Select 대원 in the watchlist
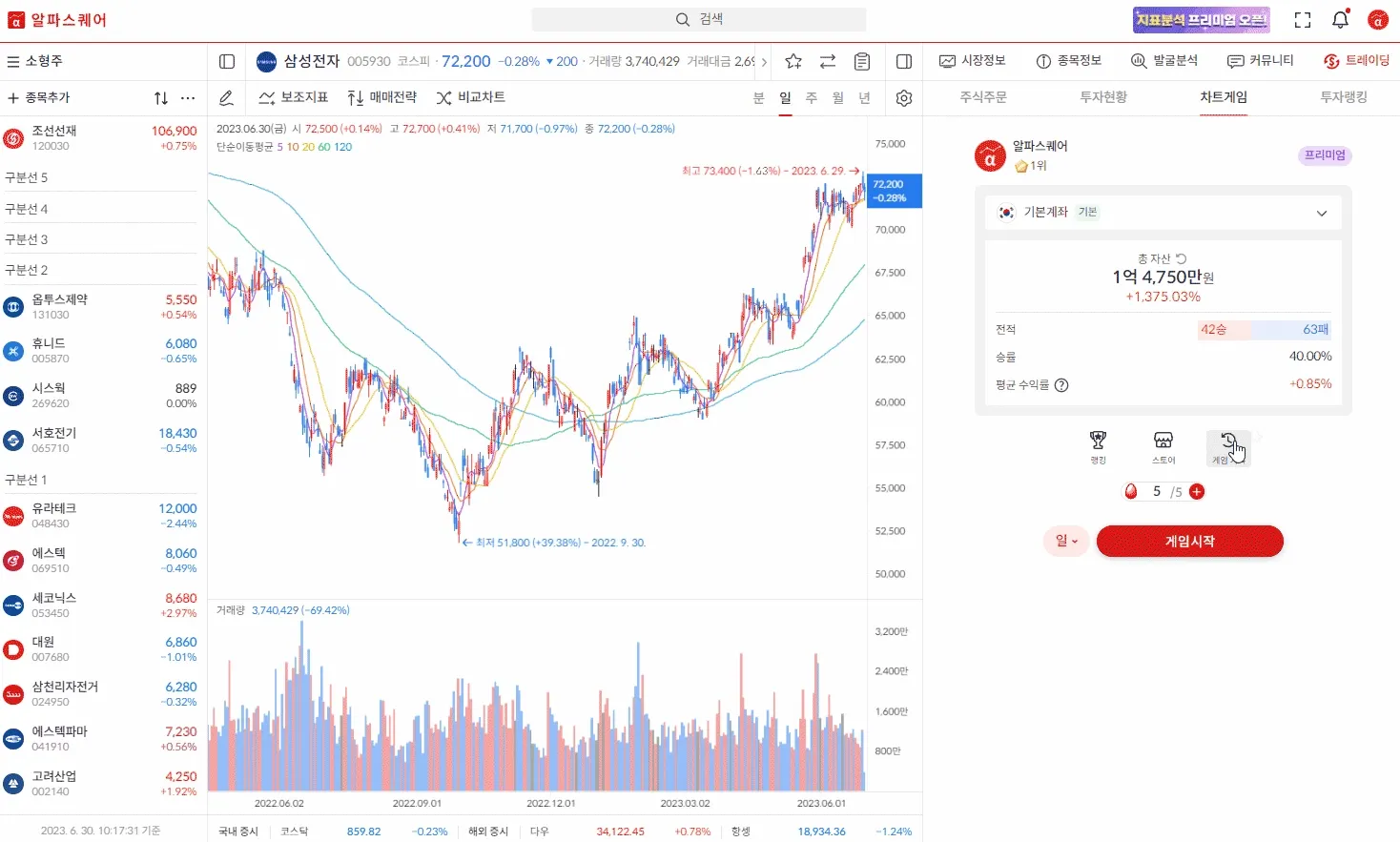This screenshot has height=842, width=1400. (103, 649)
